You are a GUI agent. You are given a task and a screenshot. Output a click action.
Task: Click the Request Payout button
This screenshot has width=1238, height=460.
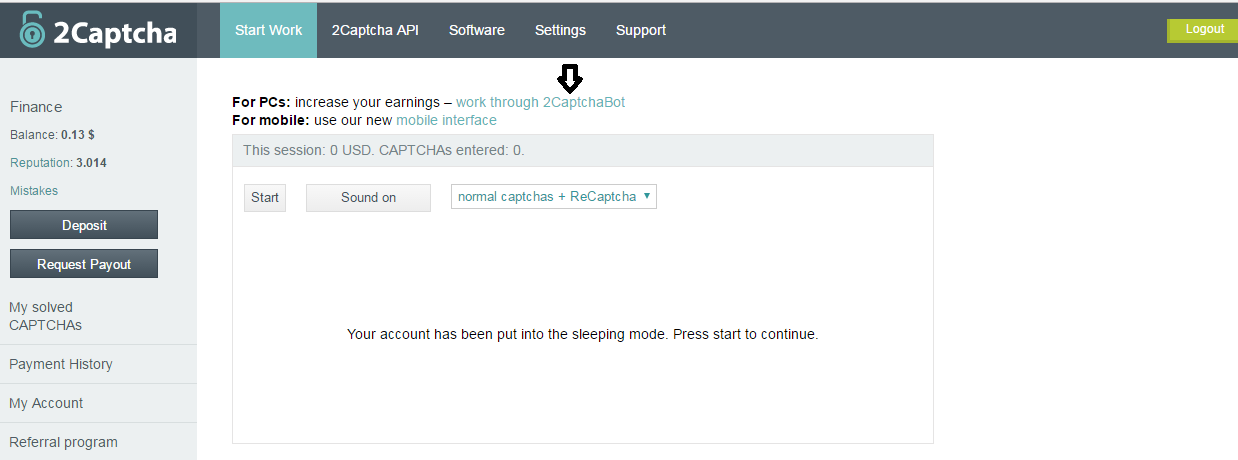coord(84,264)
